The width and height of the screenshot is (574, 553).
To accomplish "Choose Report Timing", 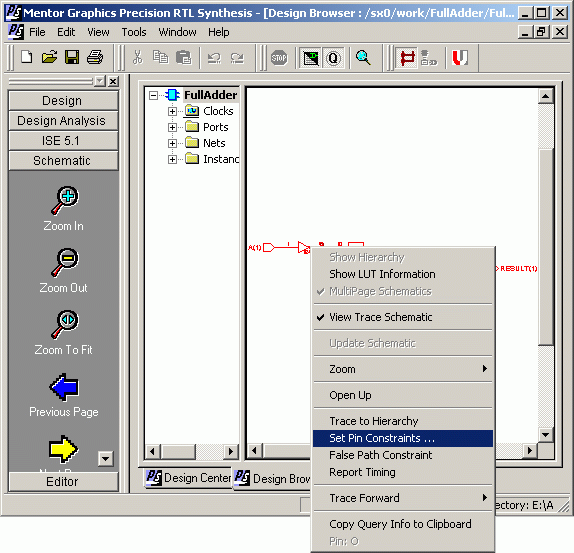I will [x=403, y=472].
